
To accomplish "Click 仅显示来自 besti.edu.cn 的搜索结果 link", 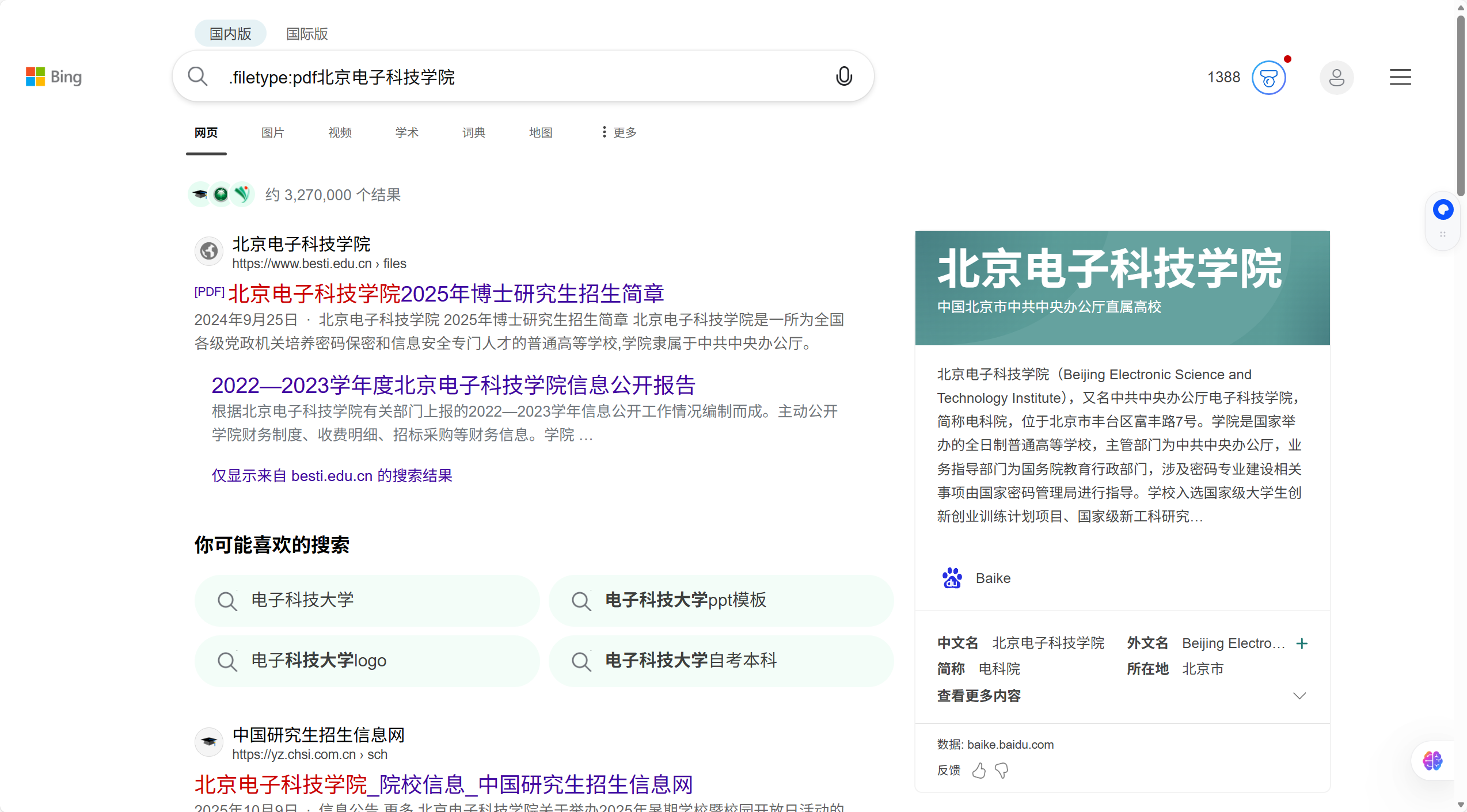I will (x=332, y=475).
